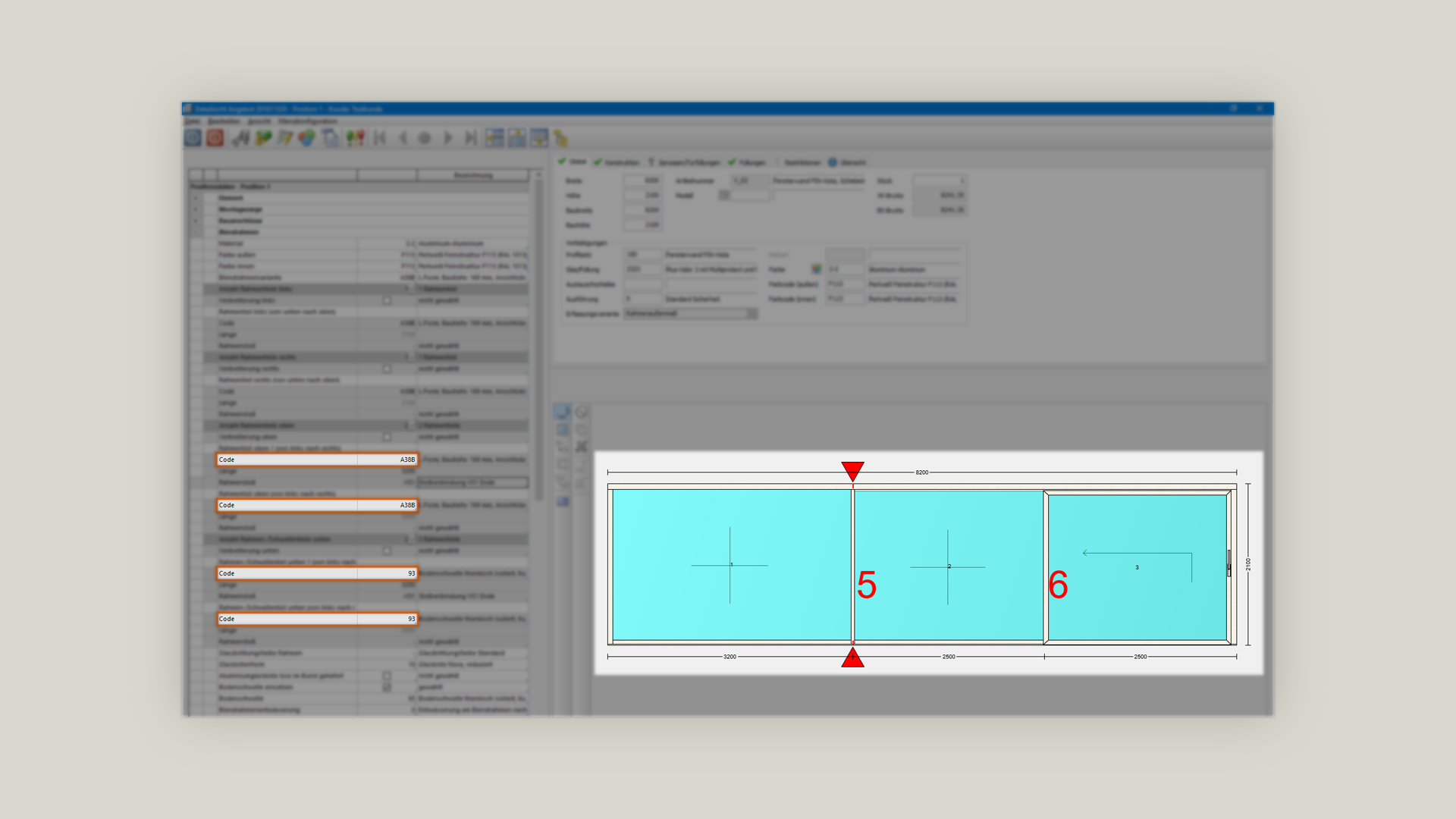Click the 2100 height dimension label
Image resolution: width=1456 pixels, height=819 pixels.
1248,564
